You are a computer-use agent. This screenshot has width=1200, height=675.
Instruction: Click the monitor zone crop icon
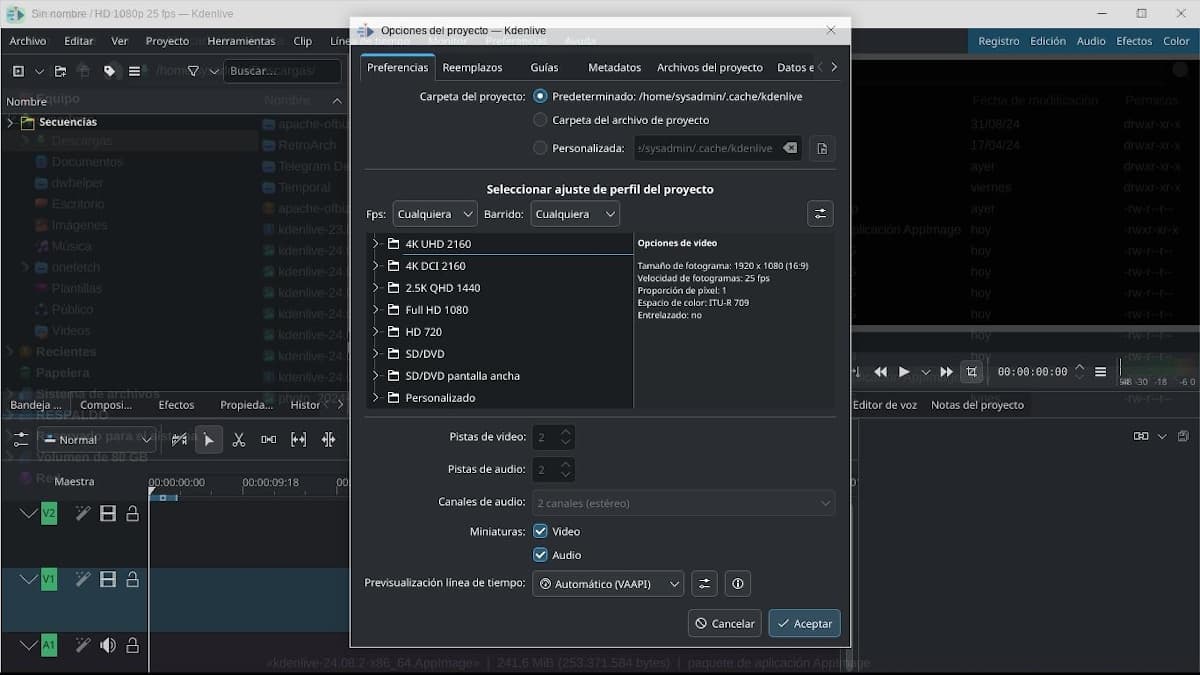971,371
